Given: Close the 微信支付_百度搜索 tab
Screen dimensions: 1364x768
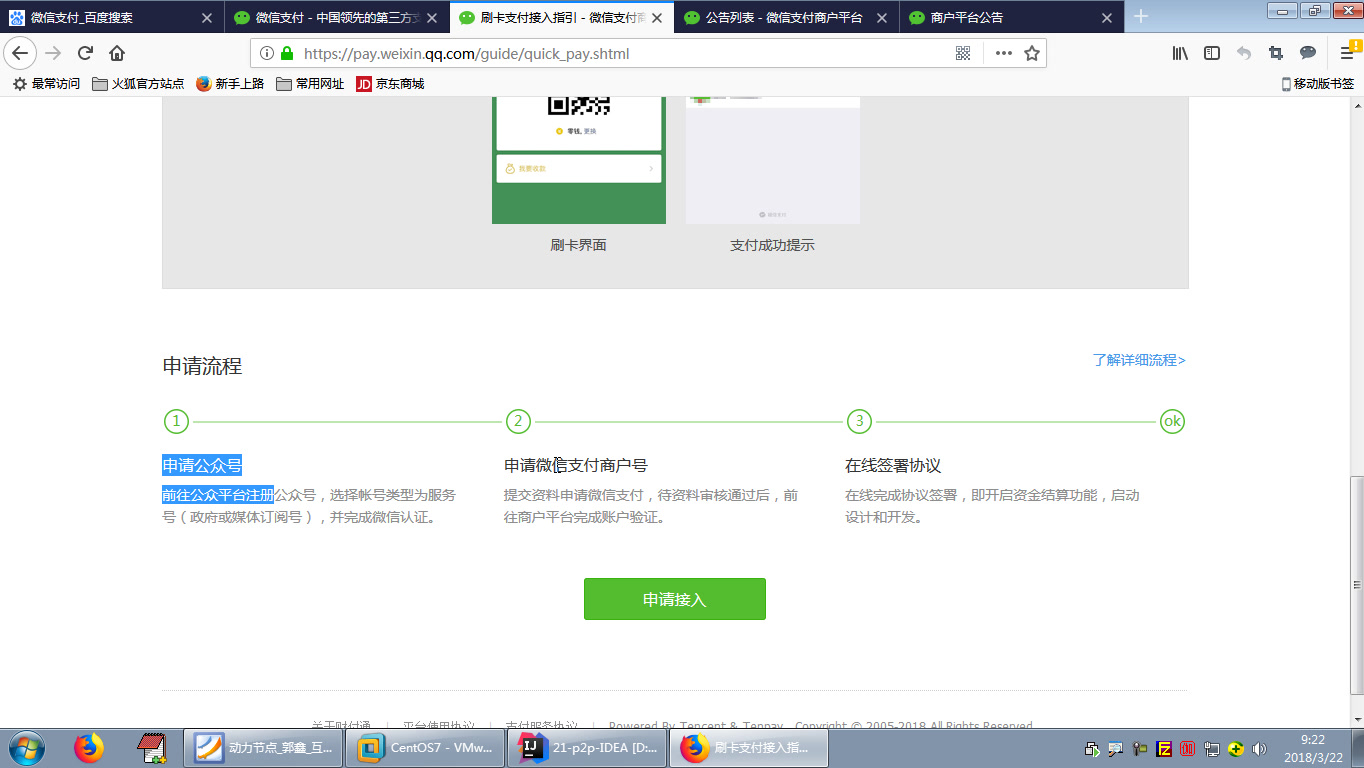Looking at the screenshot, I should tap(206, 18).
